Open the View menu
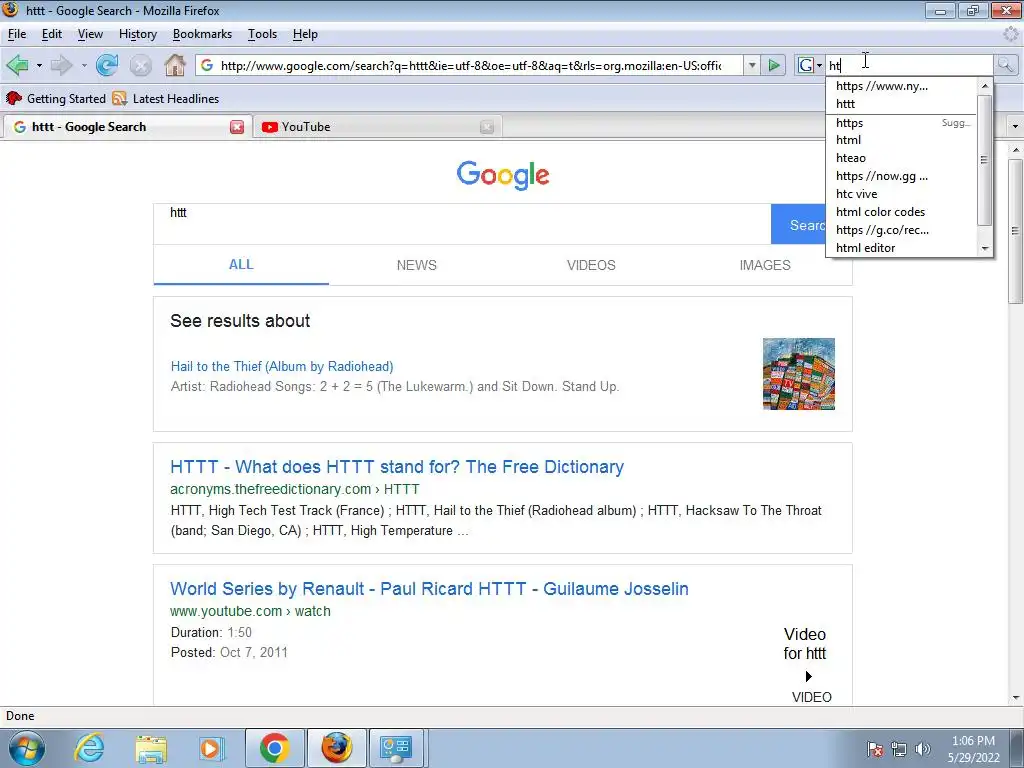This screenshot has height=768, width=1024. click(x=90, y=34)
